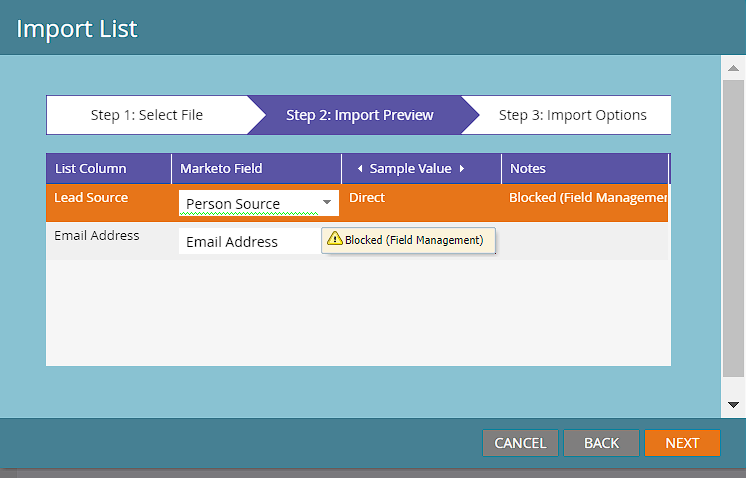
Task: Click the BACK button
Action: tap(601, 443)
